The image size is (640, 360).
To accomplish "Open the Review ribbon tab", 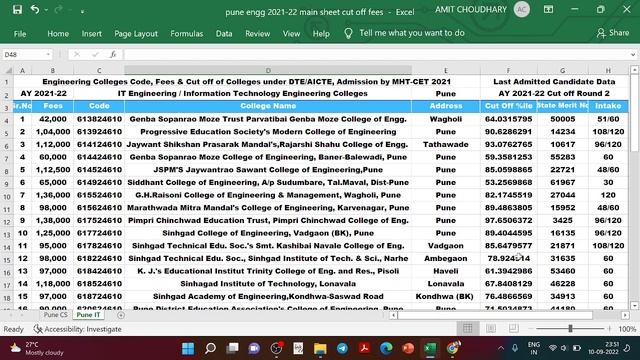I will (258, 34).
